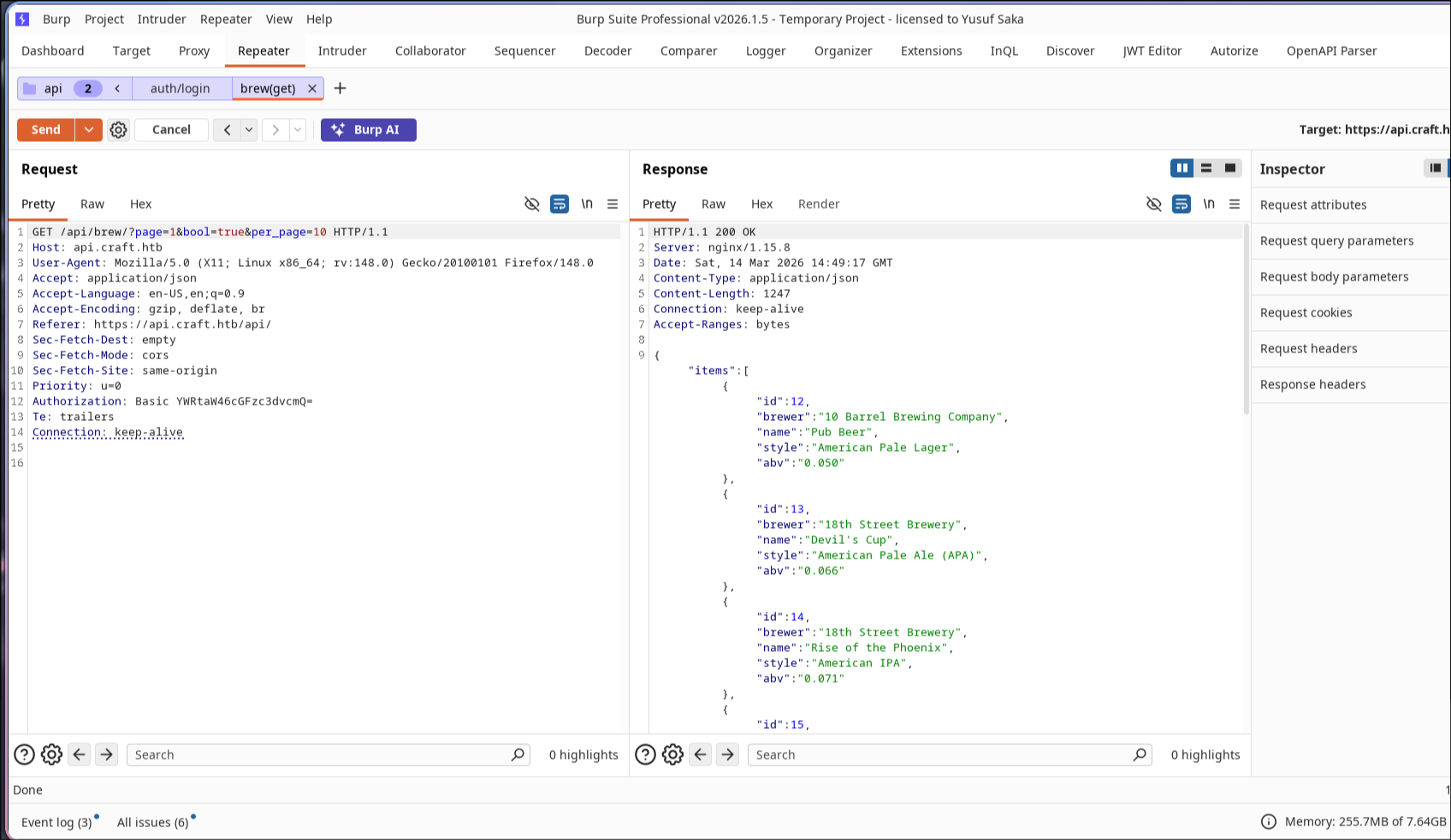Open the Response viewer hamburger menu

(x=1235, y=204)
